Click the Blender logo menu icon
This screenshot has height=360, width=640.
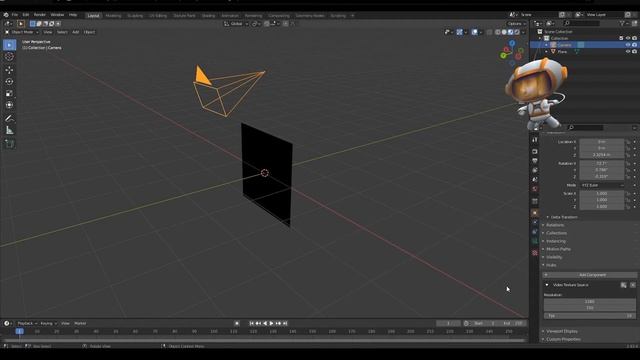[x=6, y=15]
